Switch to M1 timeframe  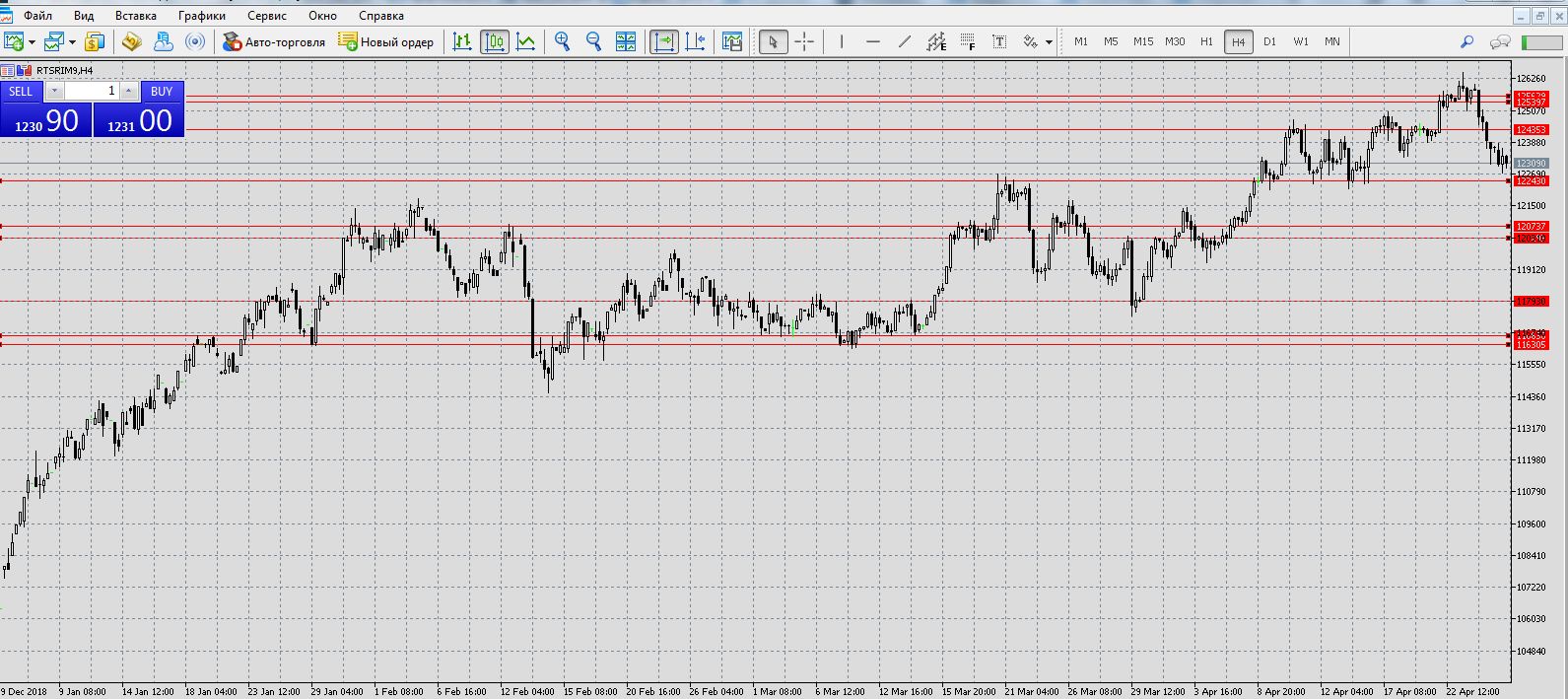pos(1081,41)
